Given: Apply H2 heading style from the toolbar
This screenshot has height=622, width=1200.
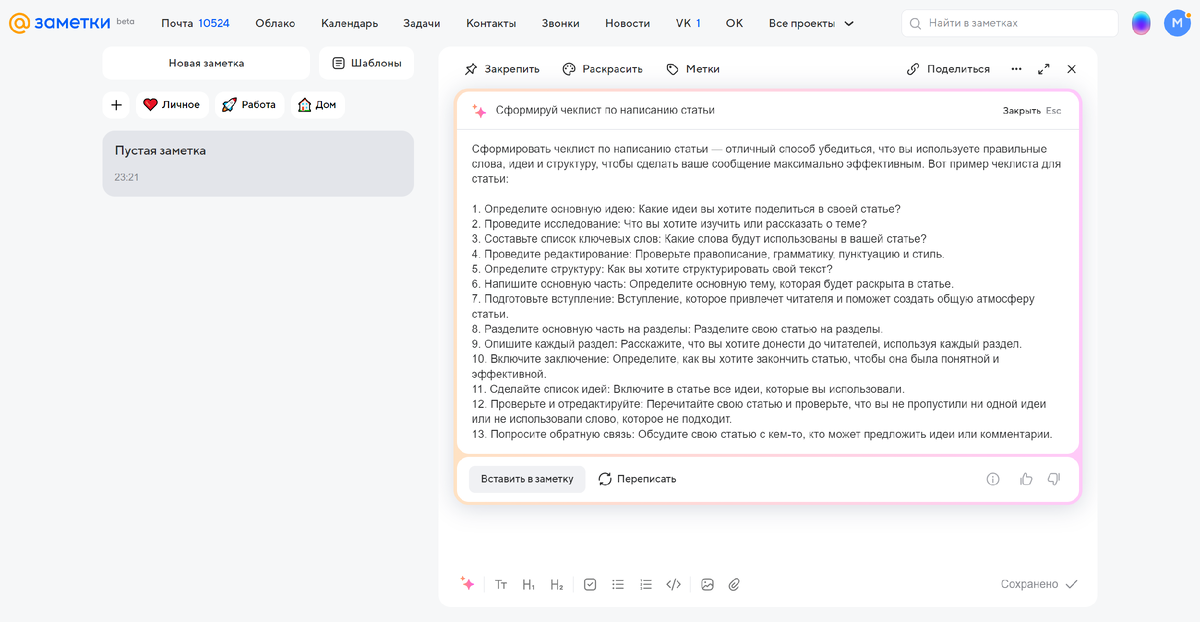Looking at the screenshot, I should tap(556, 584).
